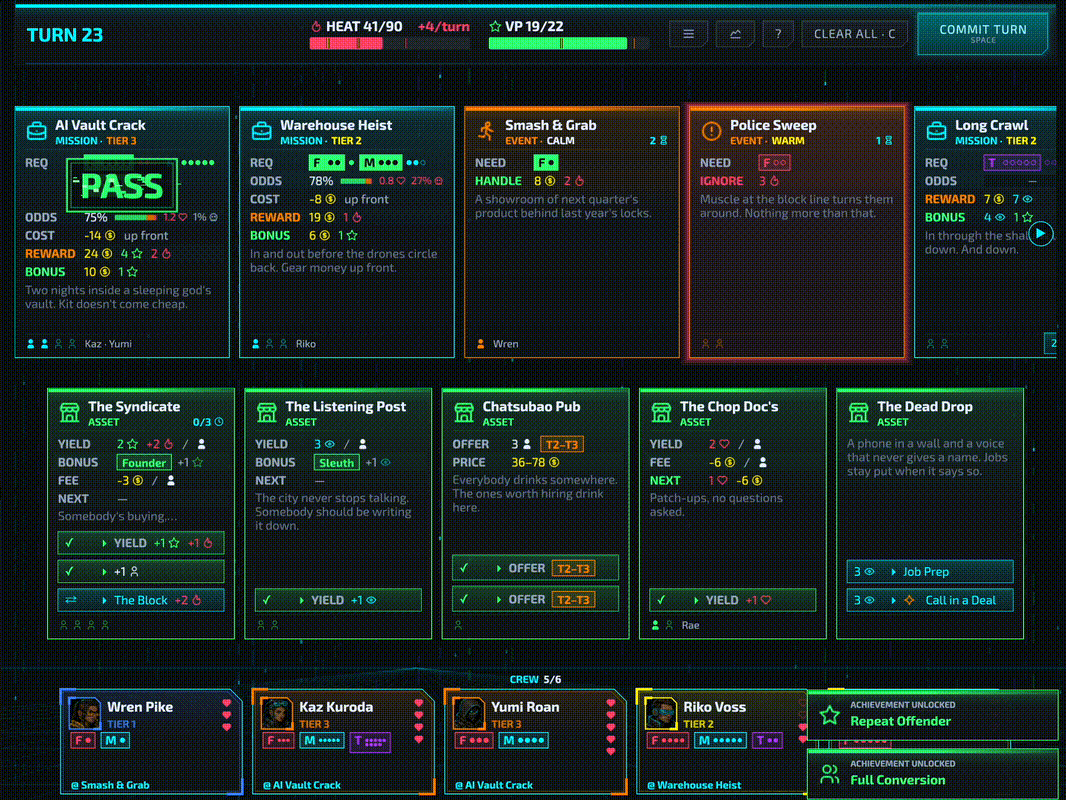This screenshot has width=1066, height=800.
Task: Click the briefcase icon on Long Crawl
Action: pos(936,131)
